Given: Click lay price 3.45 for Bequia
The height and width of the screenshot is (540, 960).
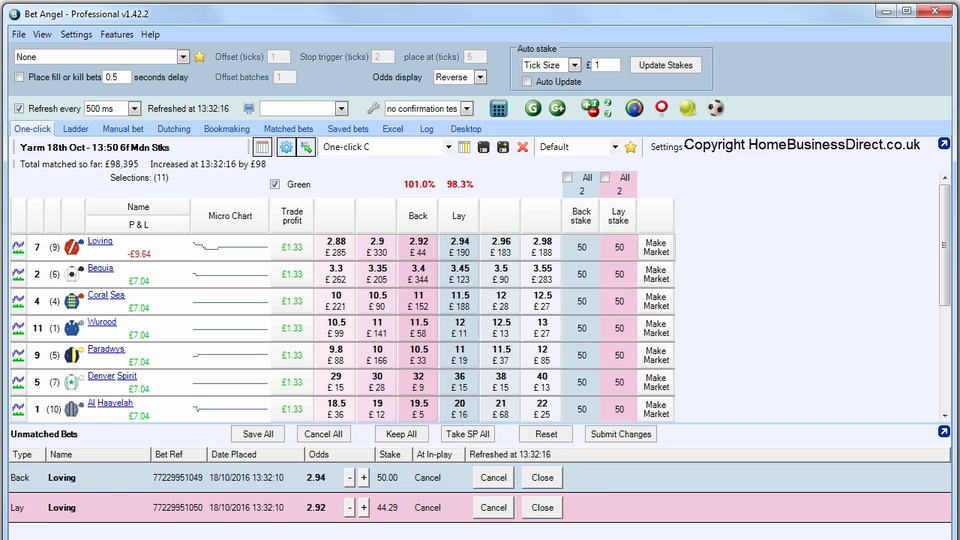Looking at the screenshot, I should (x=459, y=274).
